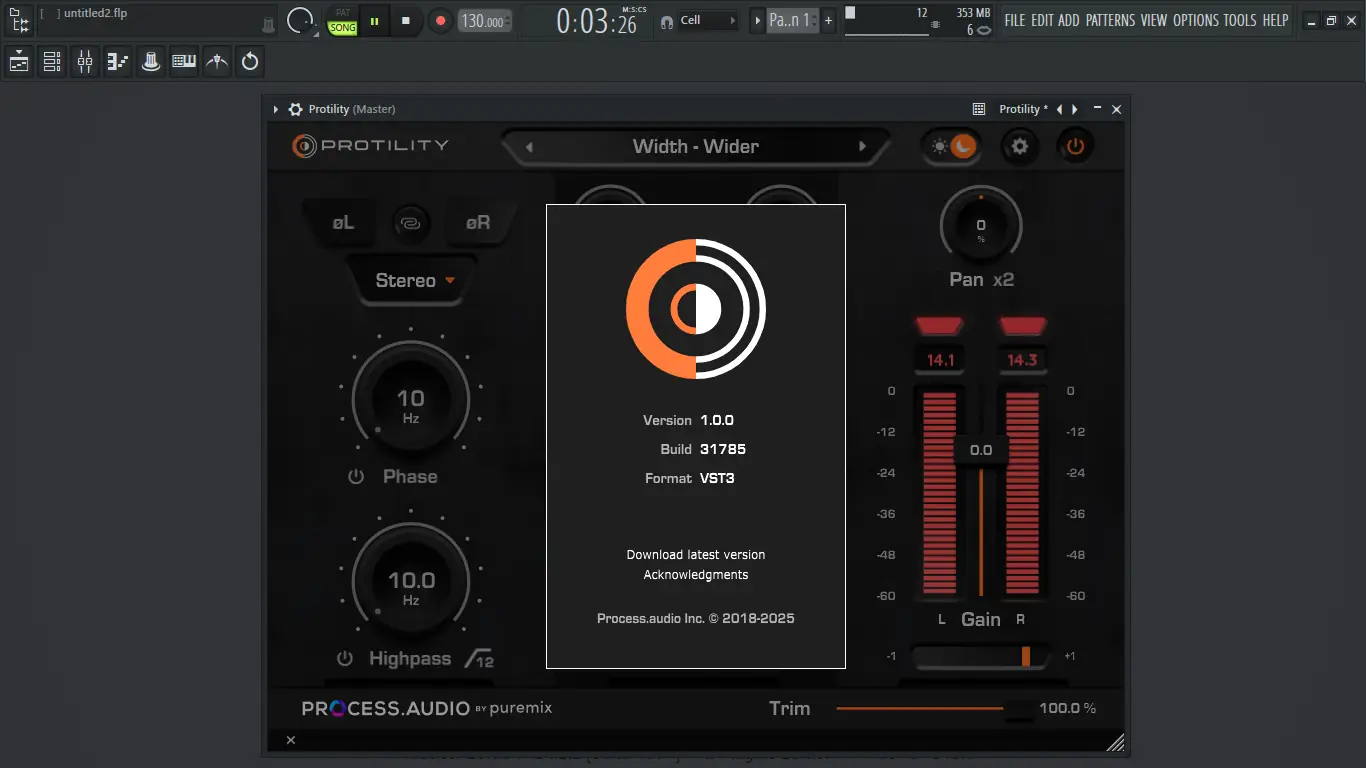Toggle the phase link button between øL and øR
Screen dimensions: 1366x768
pyautogui.click(x=409, y=224)
